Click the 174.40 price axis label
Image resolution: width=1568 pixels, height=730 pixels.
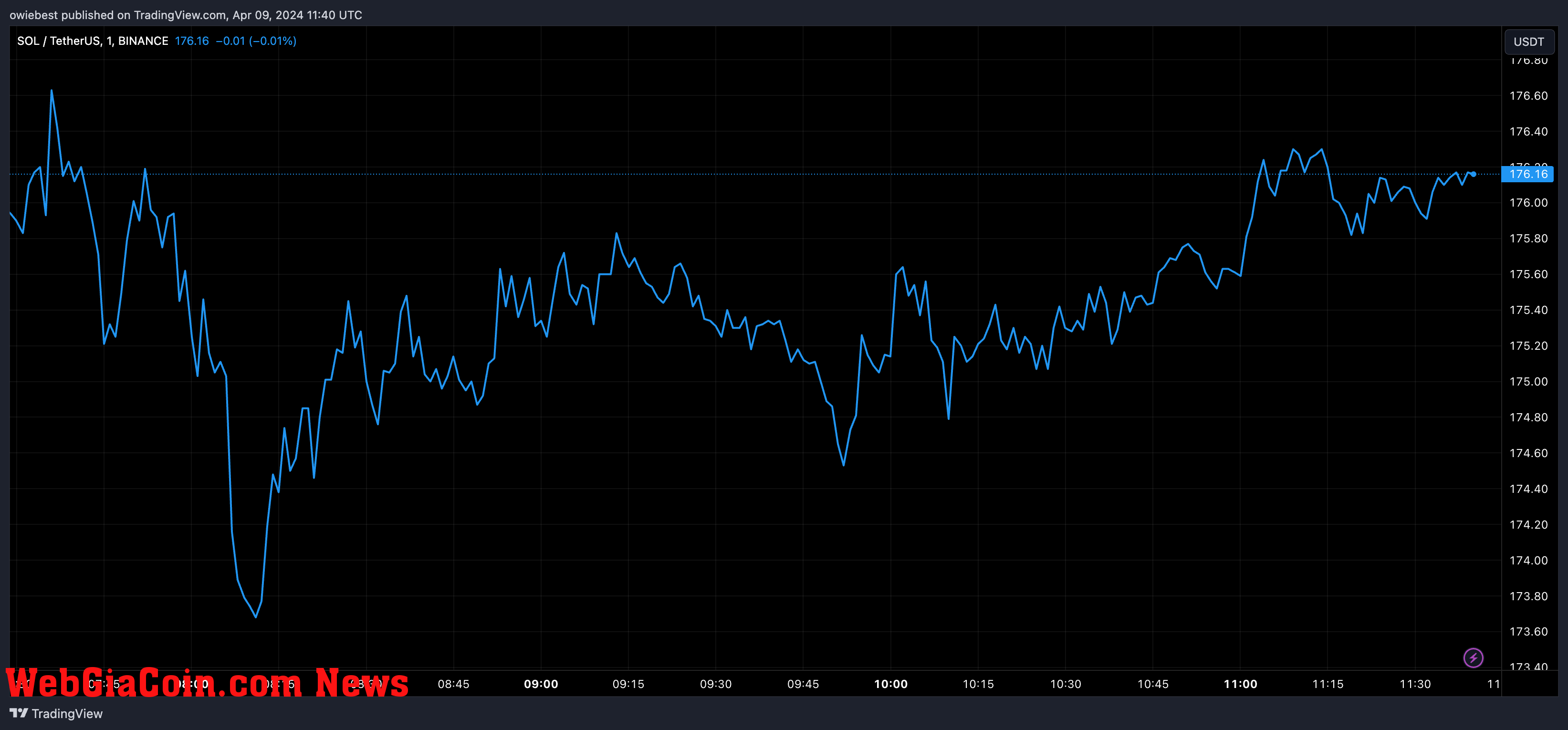[1528, 489]
